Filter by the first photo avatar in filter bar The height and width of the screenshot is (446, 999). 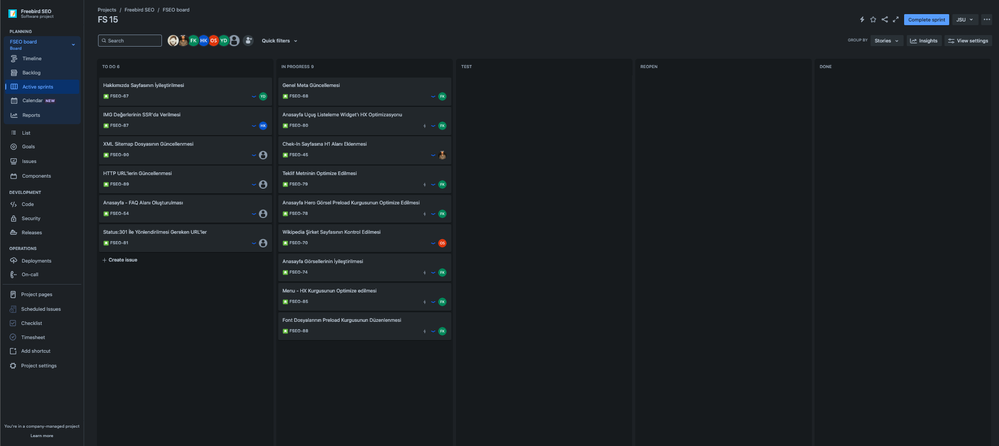click(173, 41)
